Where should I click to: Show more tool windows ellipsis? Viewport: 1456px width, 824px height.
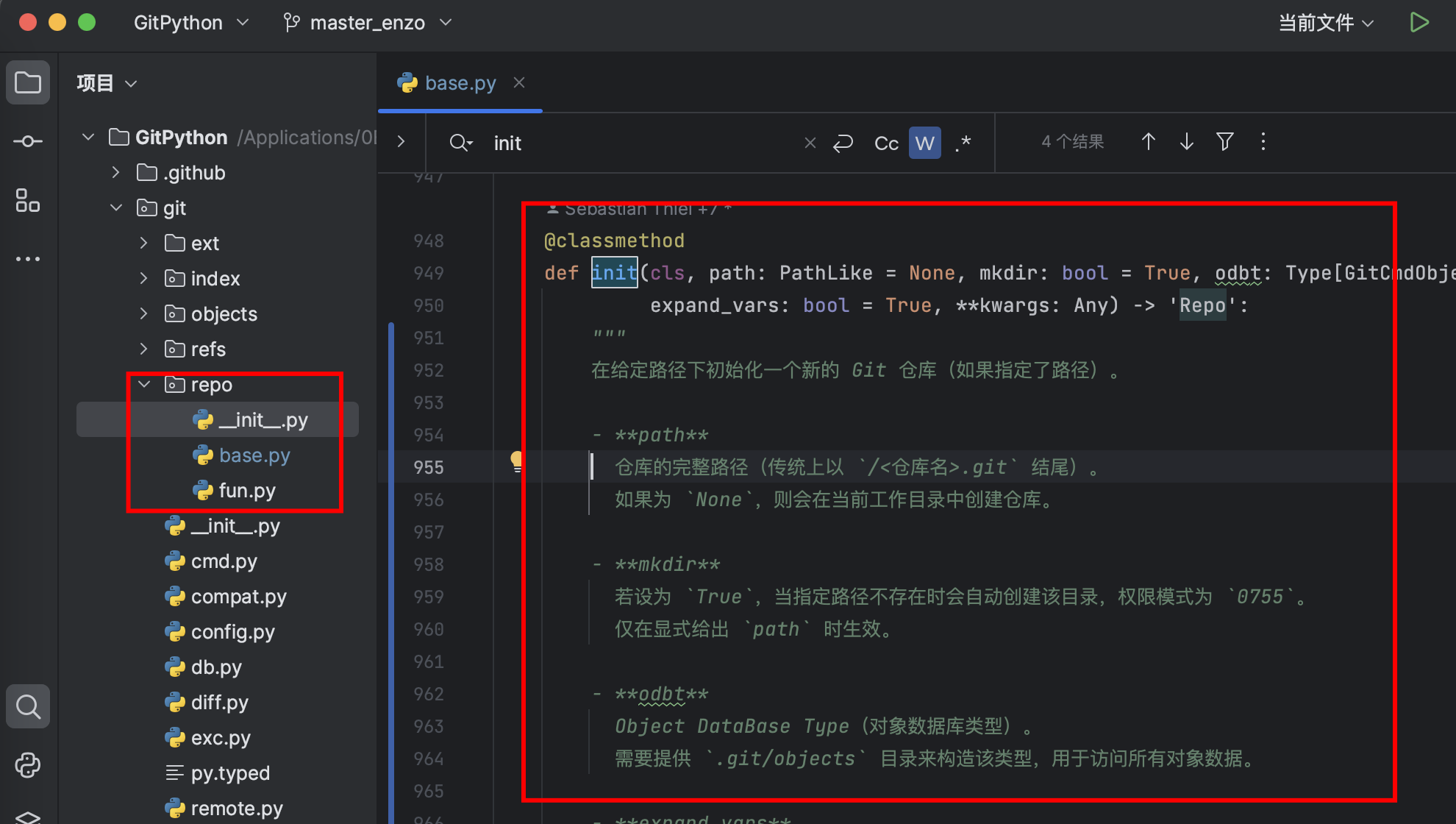tap(28, 259)
